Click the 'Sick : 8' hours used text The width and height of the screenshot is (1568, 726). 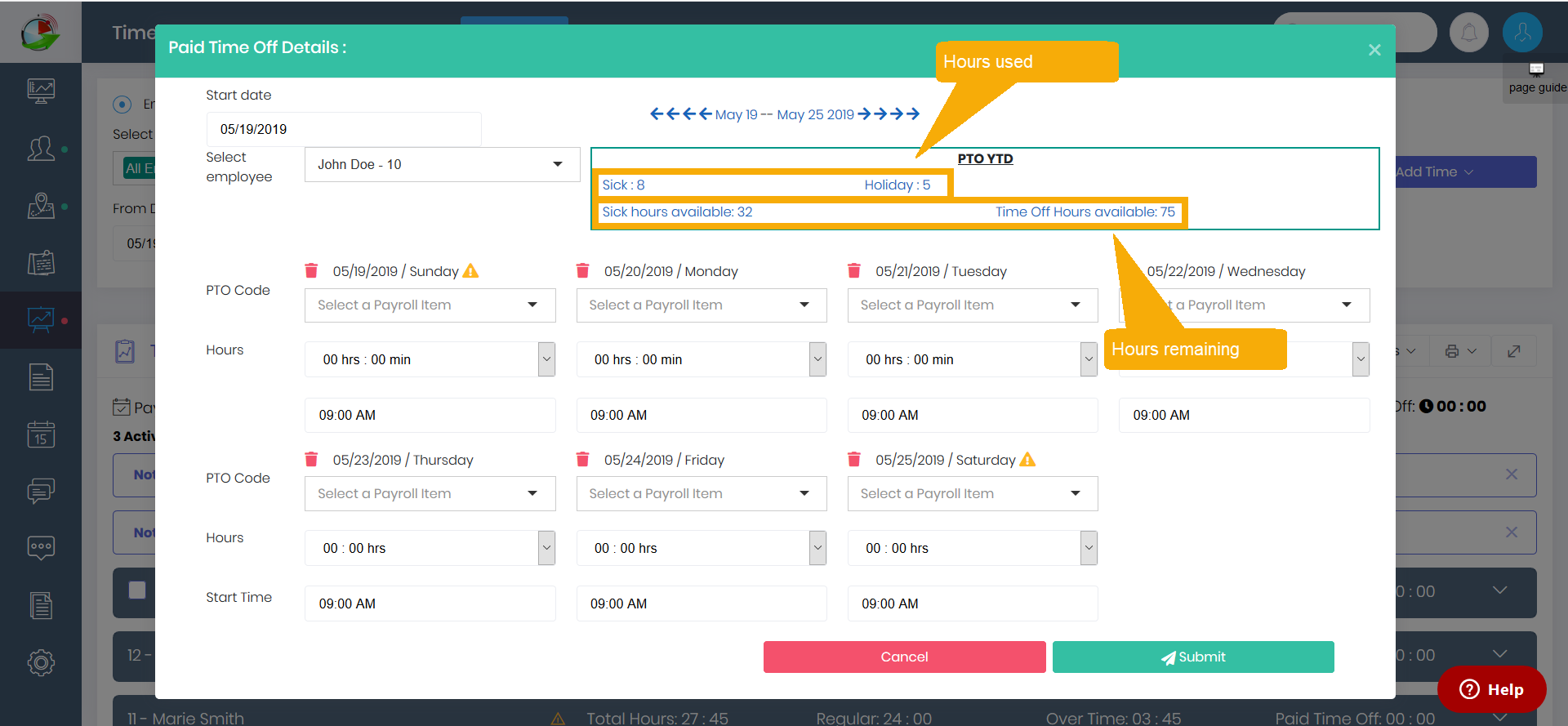pos(623,185)
